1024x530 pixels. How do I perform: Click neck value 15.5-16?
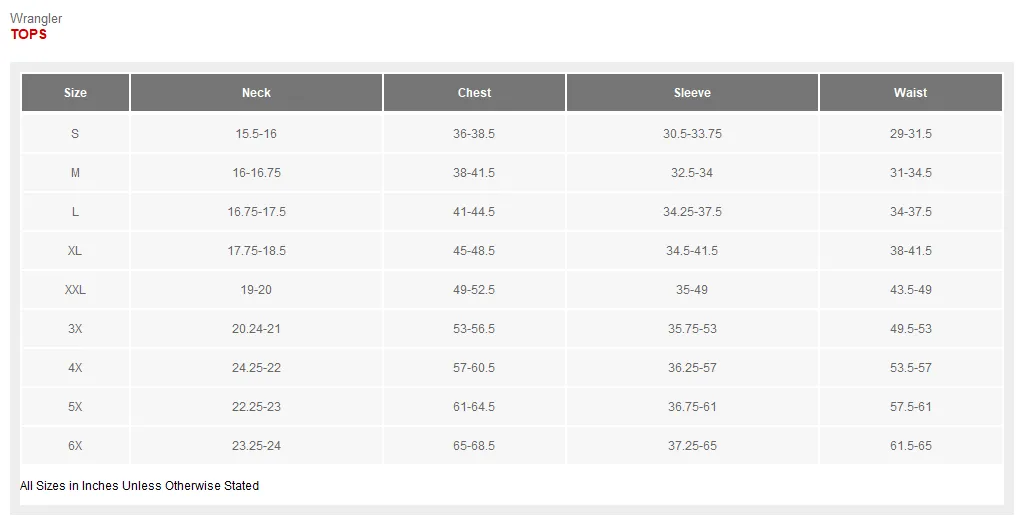256,133
